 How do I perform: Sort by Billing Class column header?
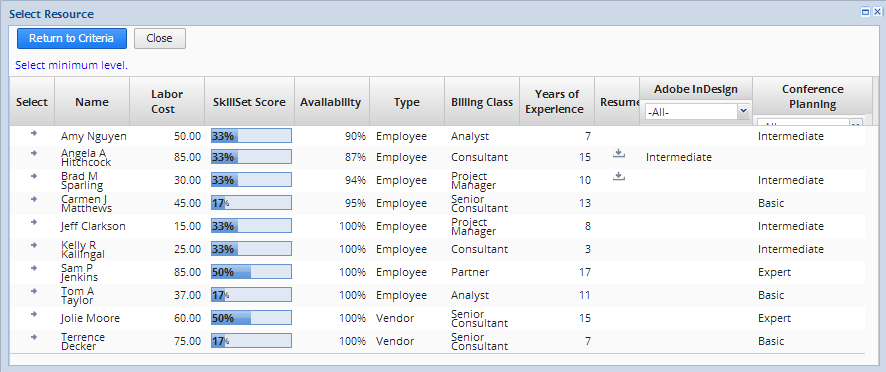coord(482,102)
